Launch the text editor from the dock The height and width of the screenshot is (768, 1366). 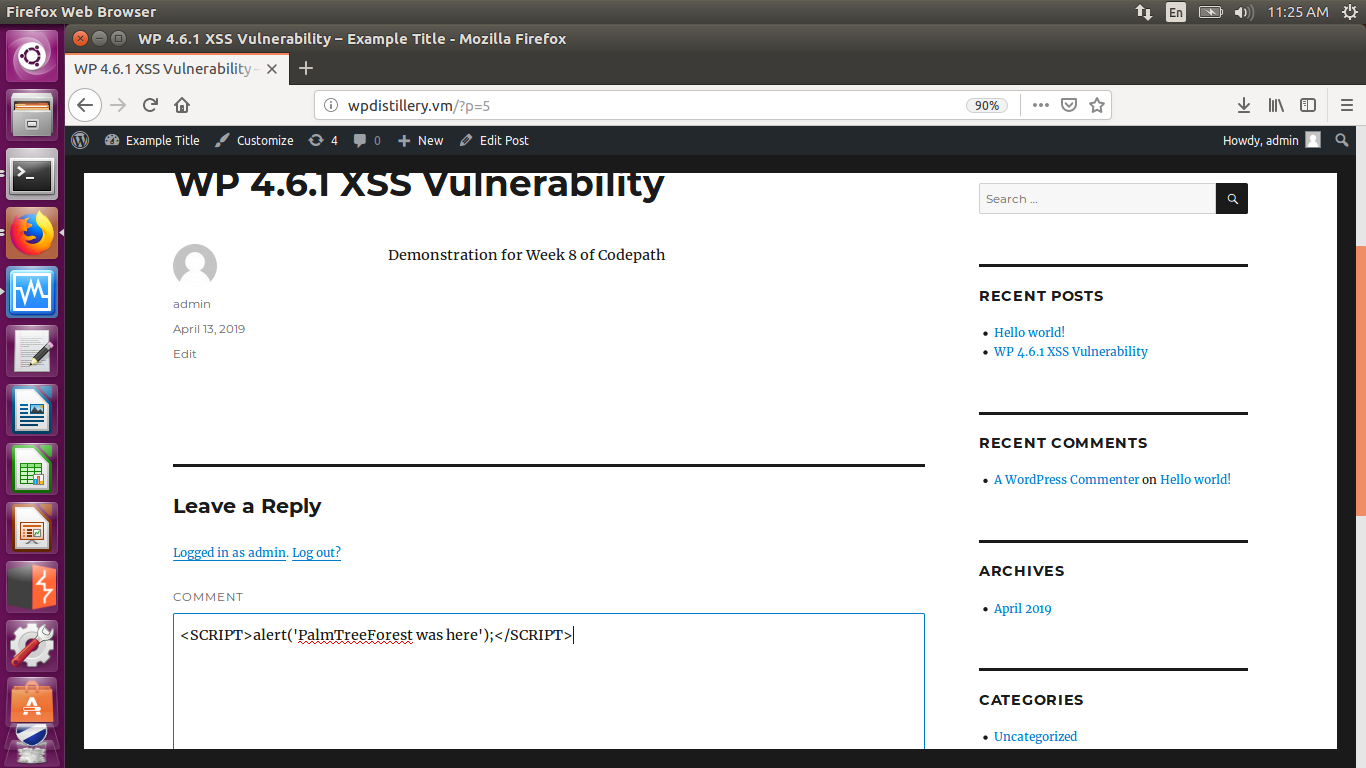coord(32,351)
